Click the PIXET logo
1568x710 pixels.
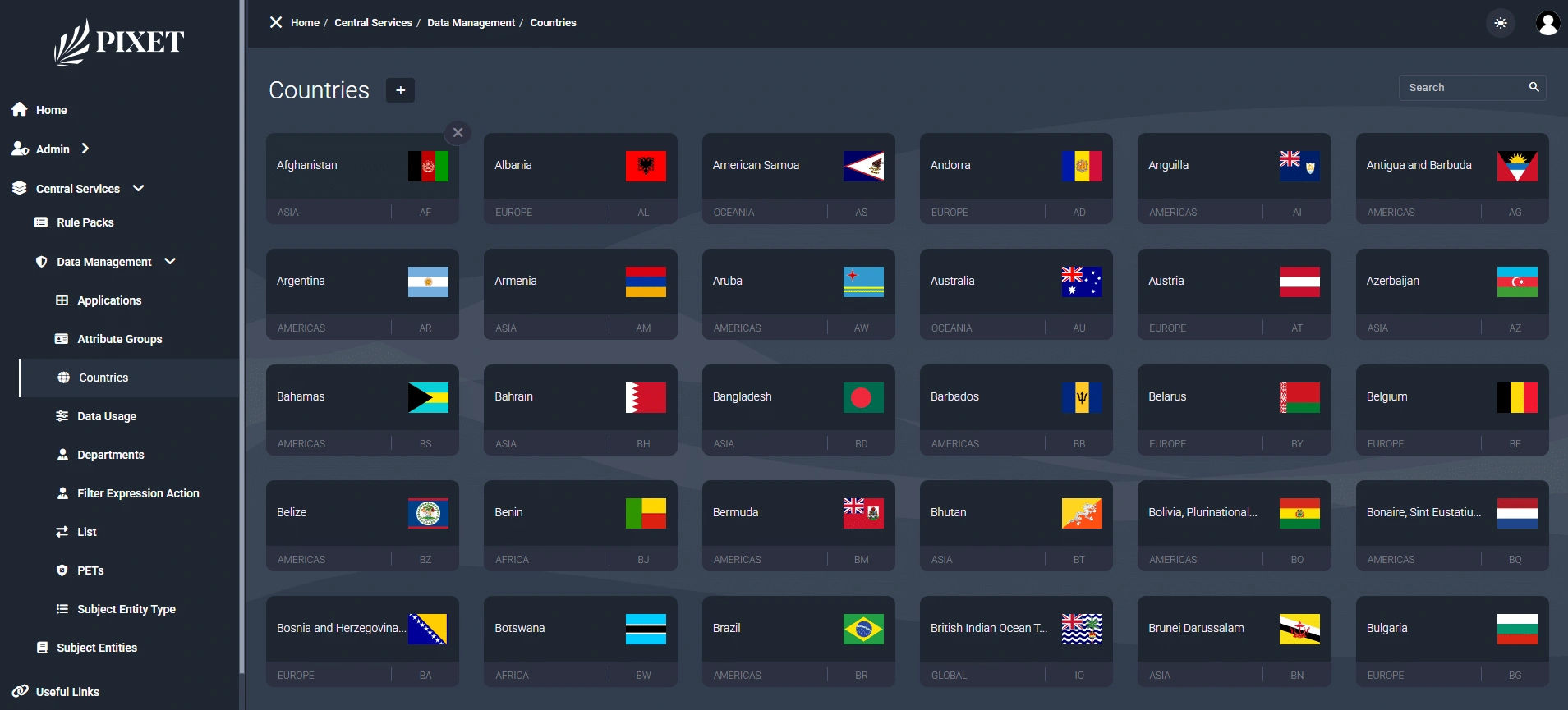click(119, 42)
